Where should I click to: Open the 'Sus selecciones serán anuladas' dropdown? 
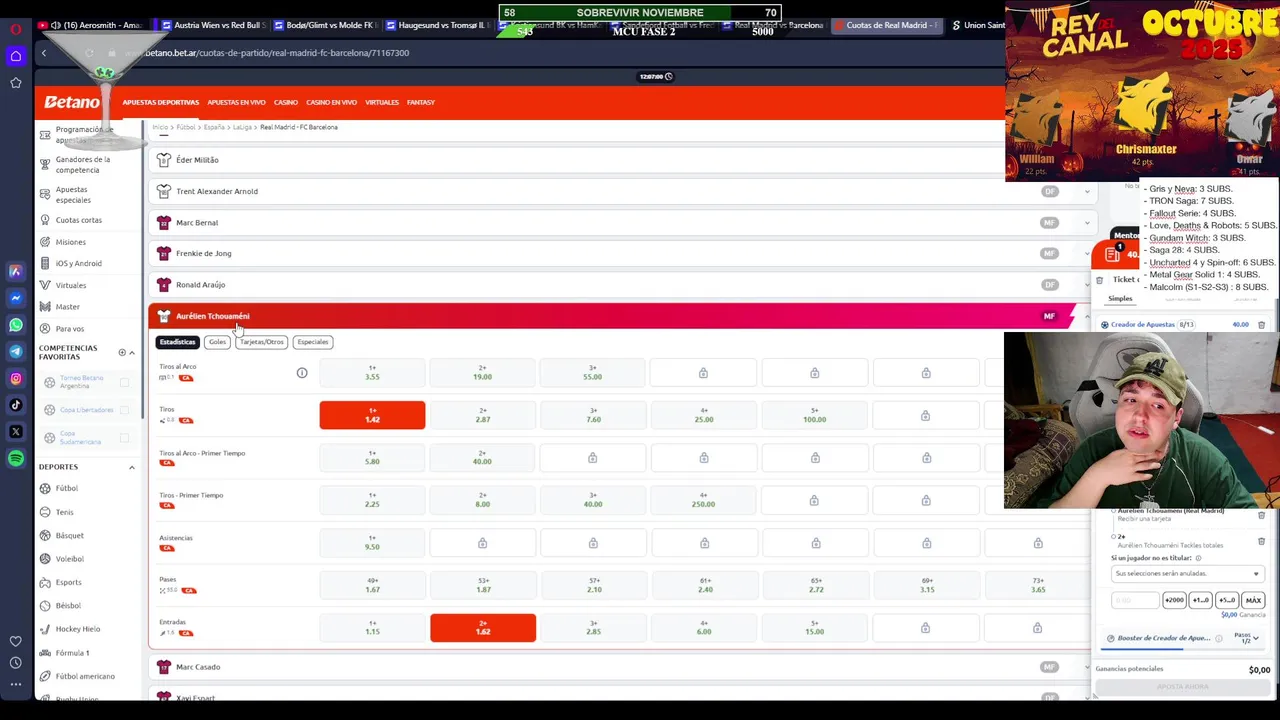(x=1186, y=574)
